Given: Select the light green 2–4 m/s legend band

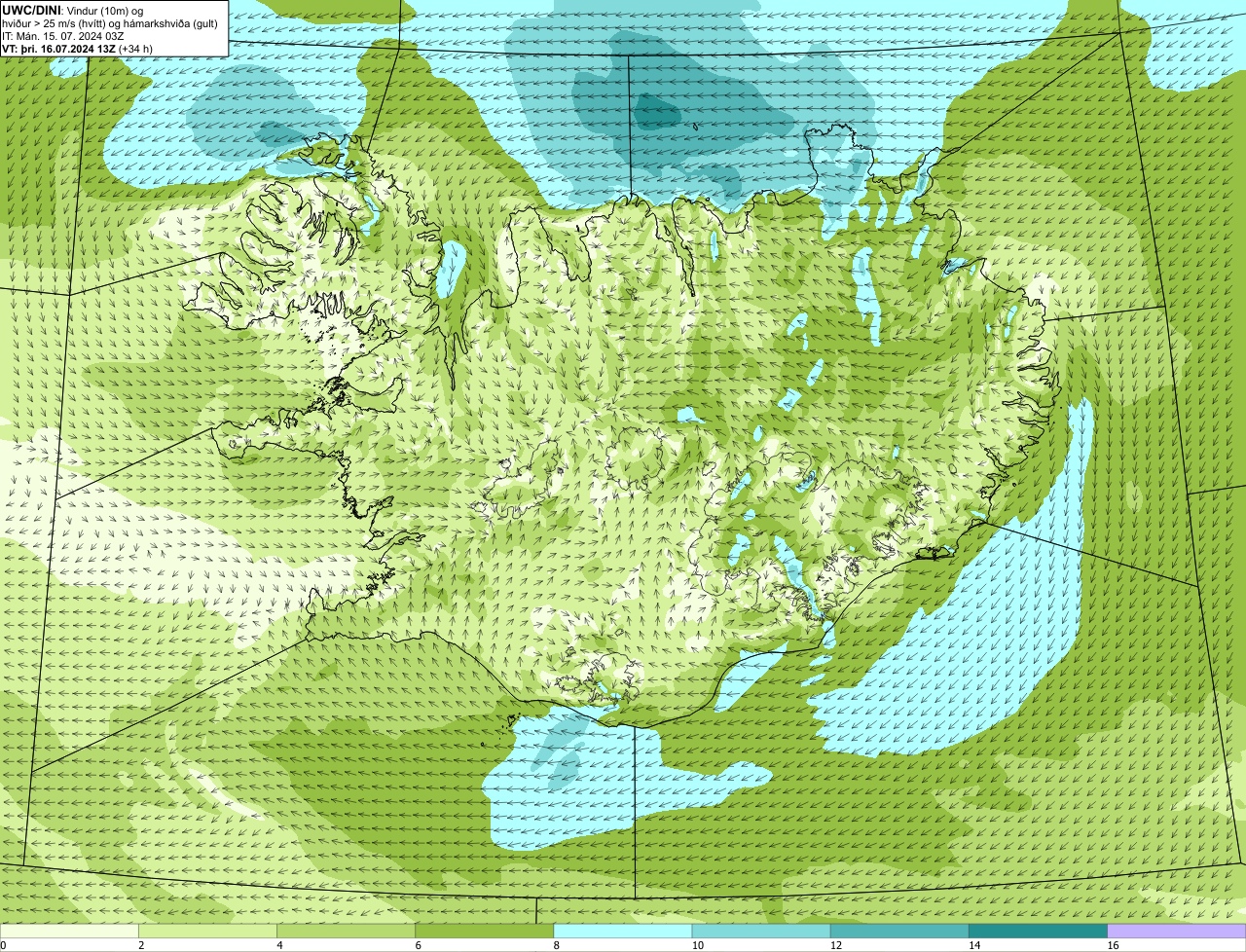Looking at the screenshot, I should pos(207,932).
